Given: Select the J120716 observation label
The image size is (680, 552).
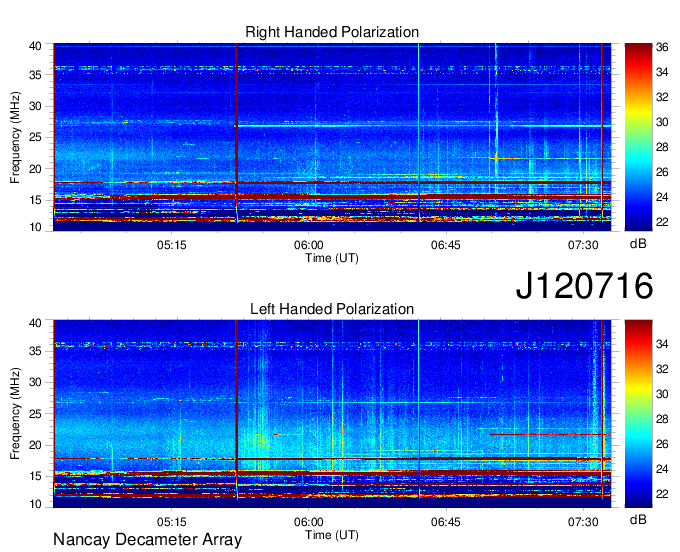Looking at the screenshot, I should coord(584,285).
